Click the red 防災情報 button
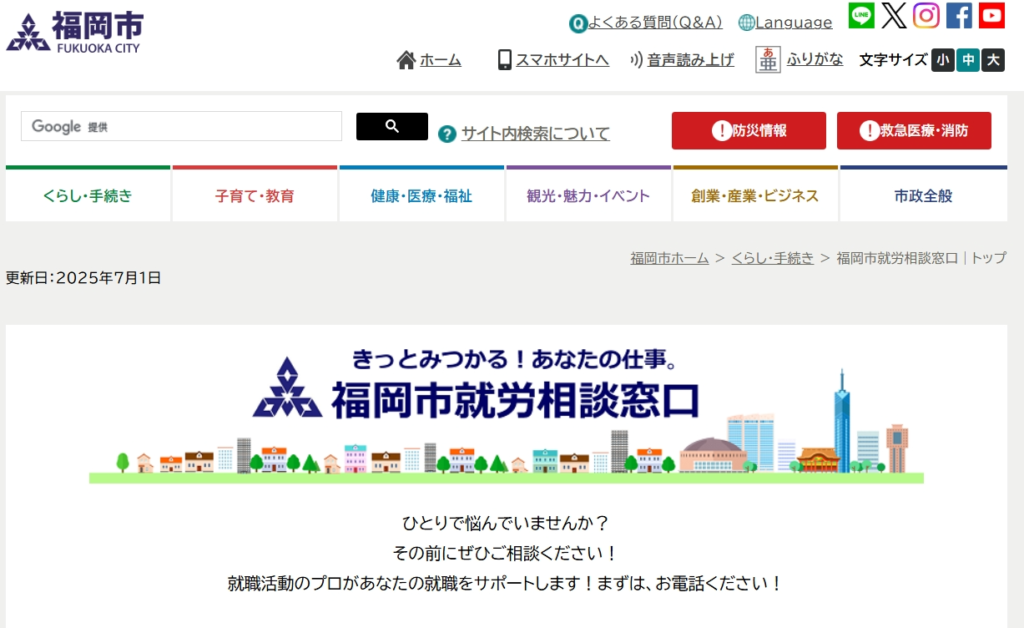 pos(749,131)
